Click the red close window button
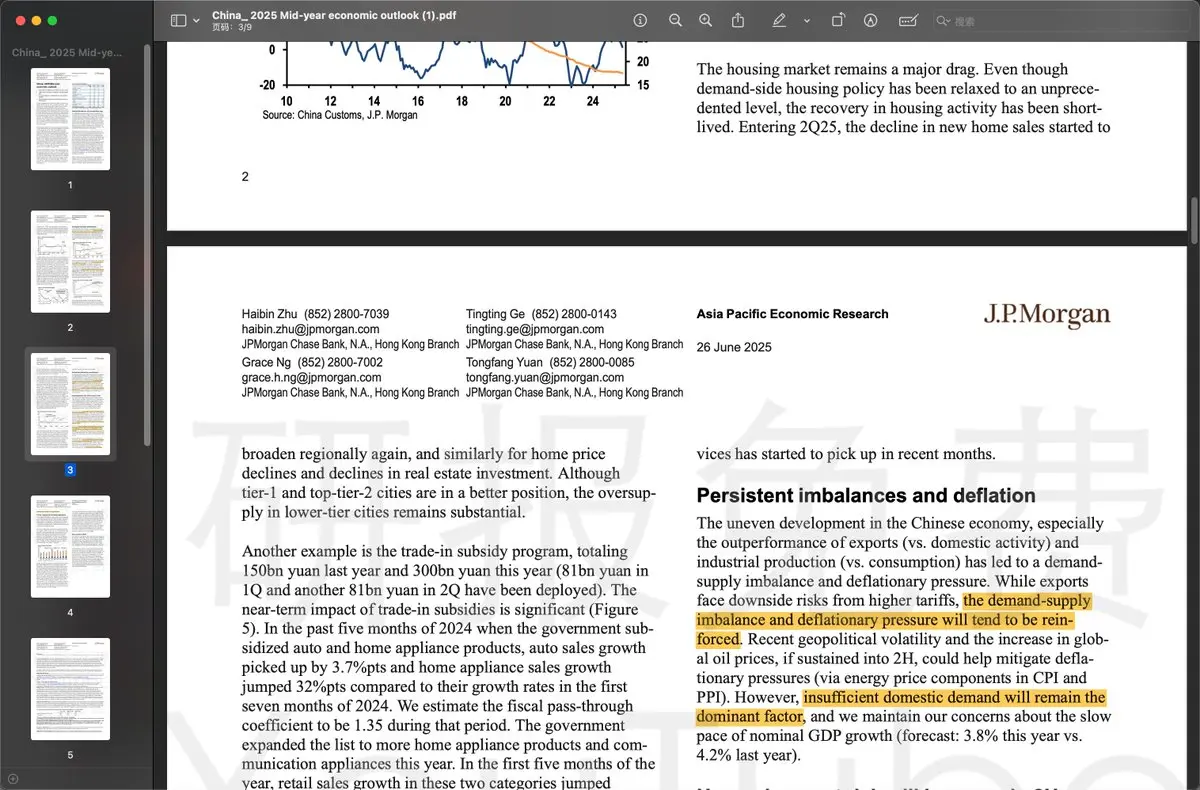The image size is (1200, 790). click(18, 20)
